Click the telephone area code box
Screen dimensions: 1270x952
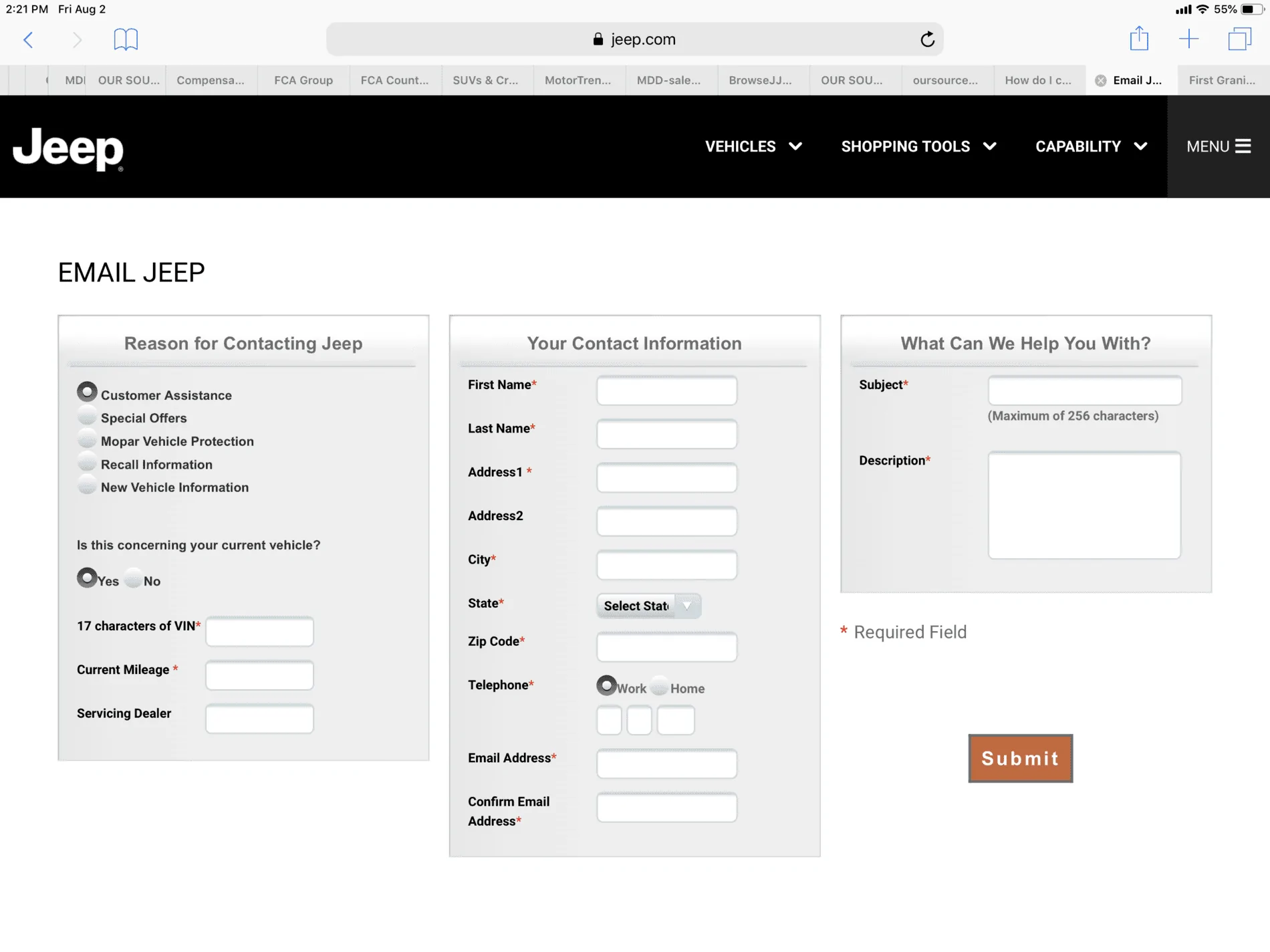tap(609, 721)
